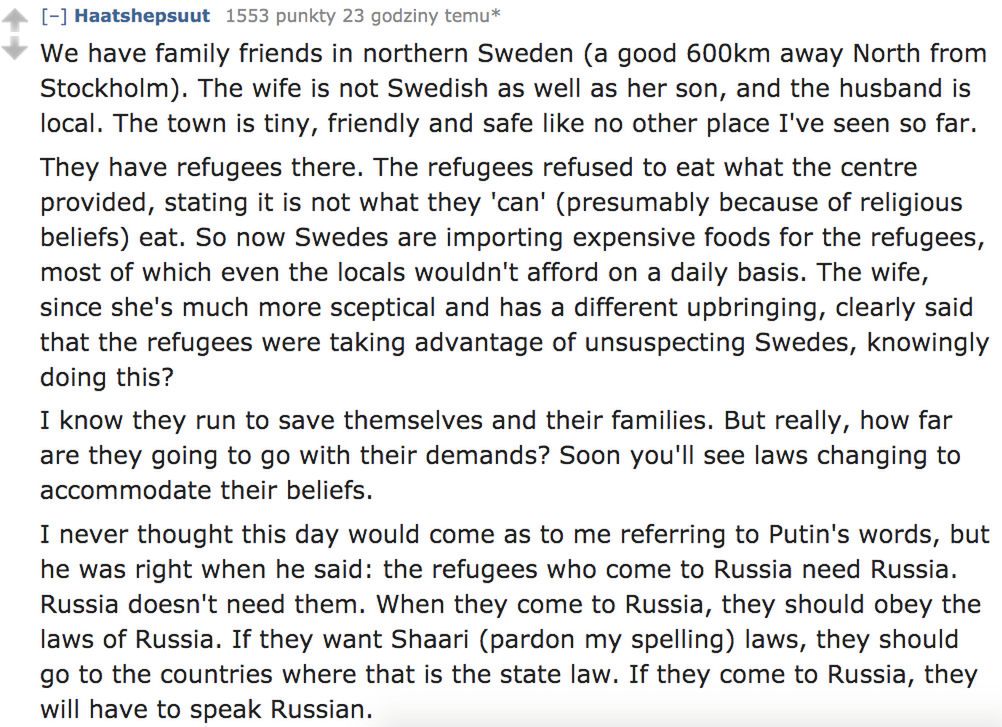The width and height of the screenshot is (1002, 727).
Task: Click the word "Stockholm" in the first paragraph
Action: tap(99, 89)
